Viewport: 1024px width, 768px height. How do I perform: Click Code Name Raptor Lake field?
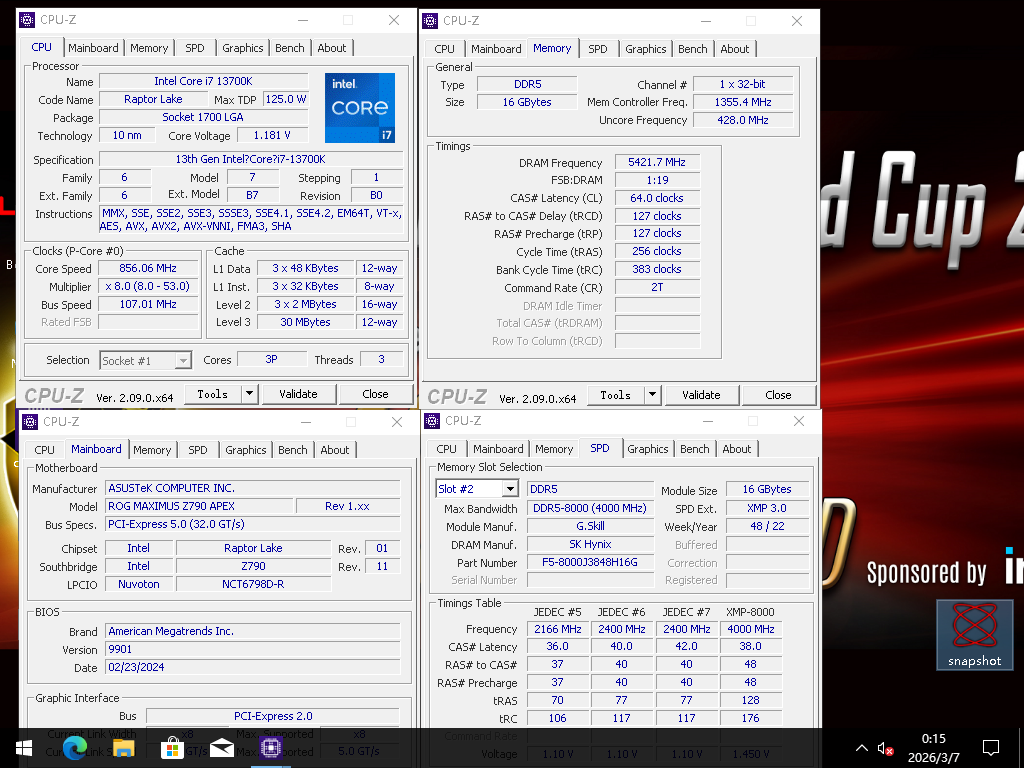point(153,99)
